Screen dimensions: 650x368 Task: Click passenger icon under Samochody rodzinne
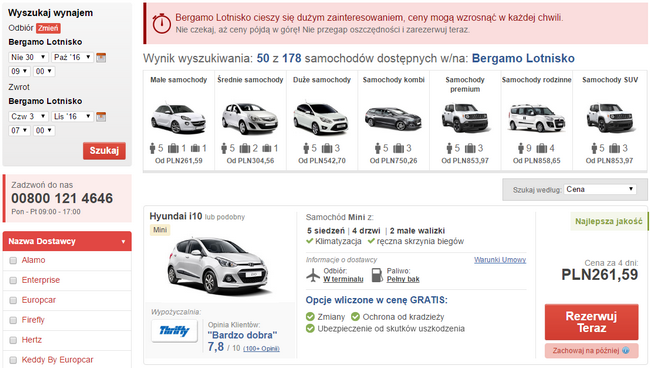tap(521, 148)
